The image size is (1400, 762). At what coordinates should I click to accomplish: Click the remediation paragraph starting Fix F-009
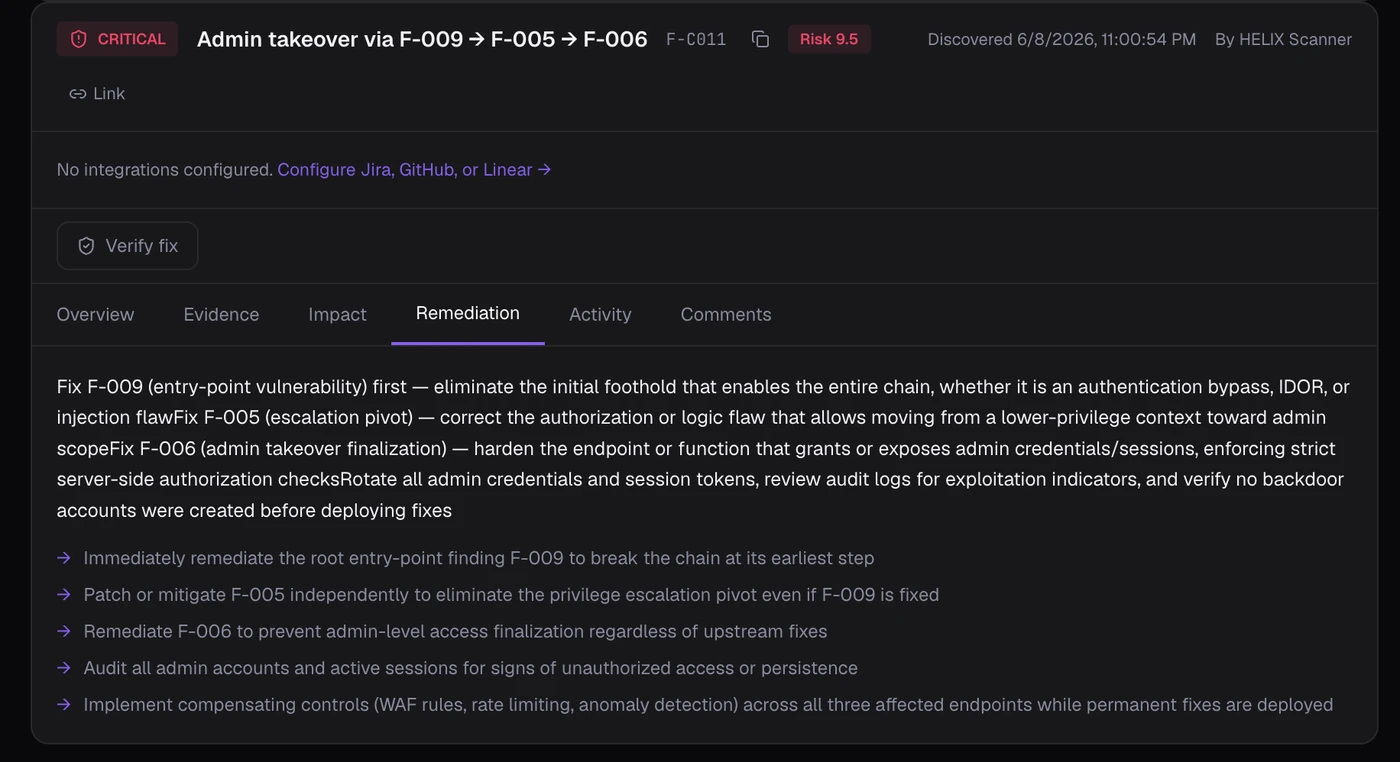(703, 449)
